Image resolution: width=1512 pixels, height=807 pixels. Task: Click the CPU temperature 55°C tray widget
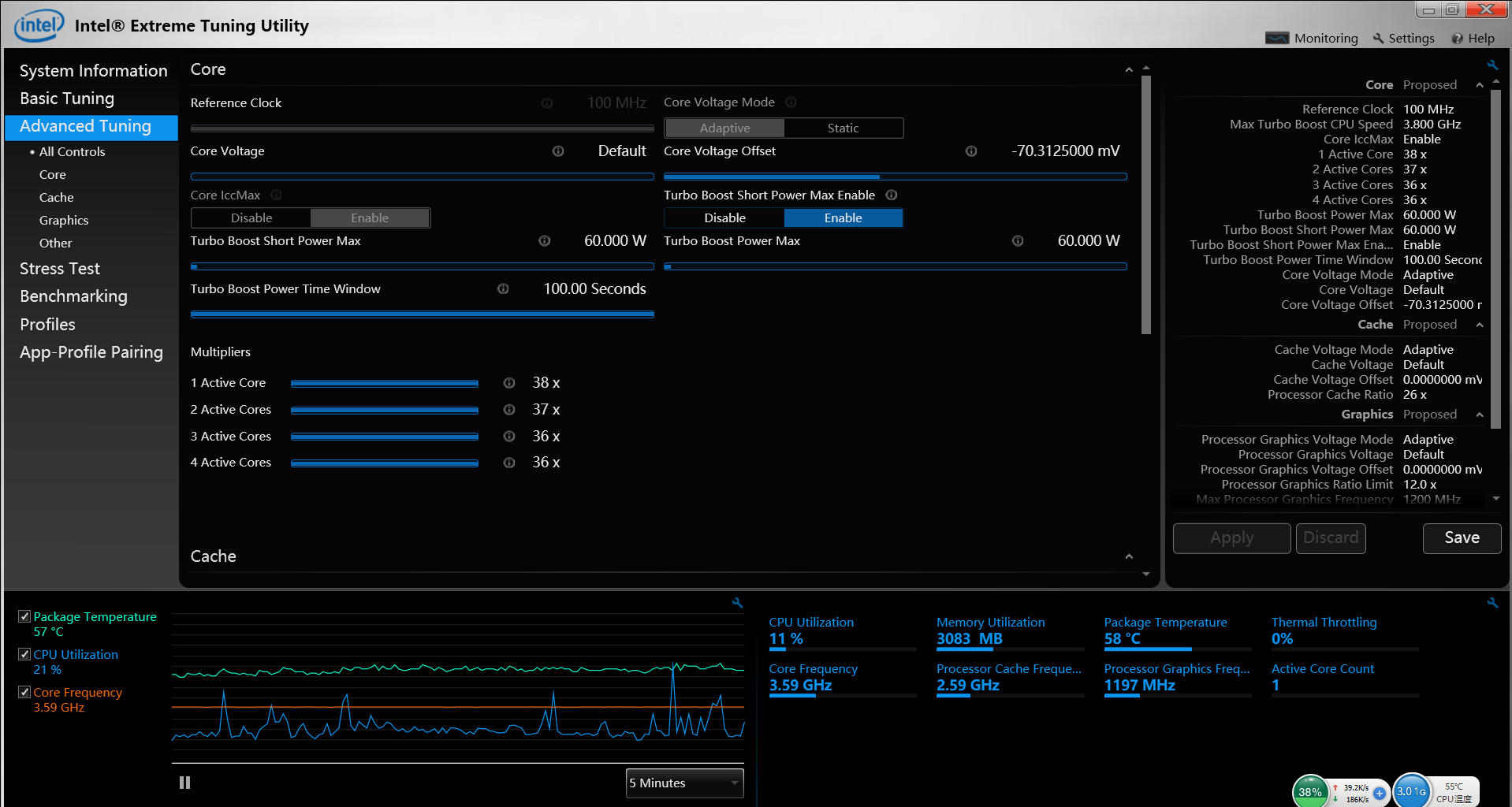(1454, 792)
